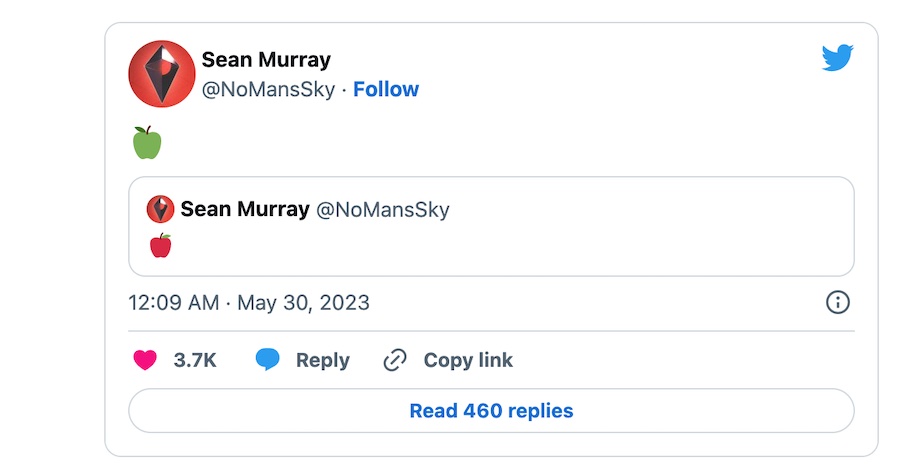Click Sean Murray's large profile avatar

[x=162, y=73]
